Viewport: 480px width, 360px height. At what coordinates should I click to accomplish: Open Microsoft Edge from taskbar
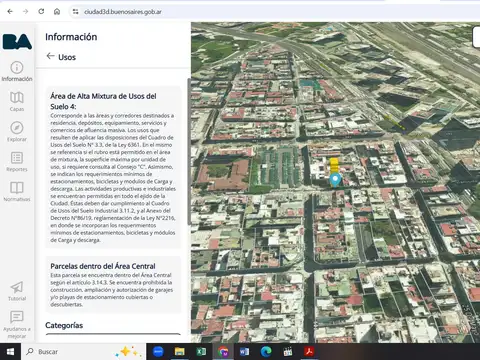pyautogui.click(x=266, y=352)
